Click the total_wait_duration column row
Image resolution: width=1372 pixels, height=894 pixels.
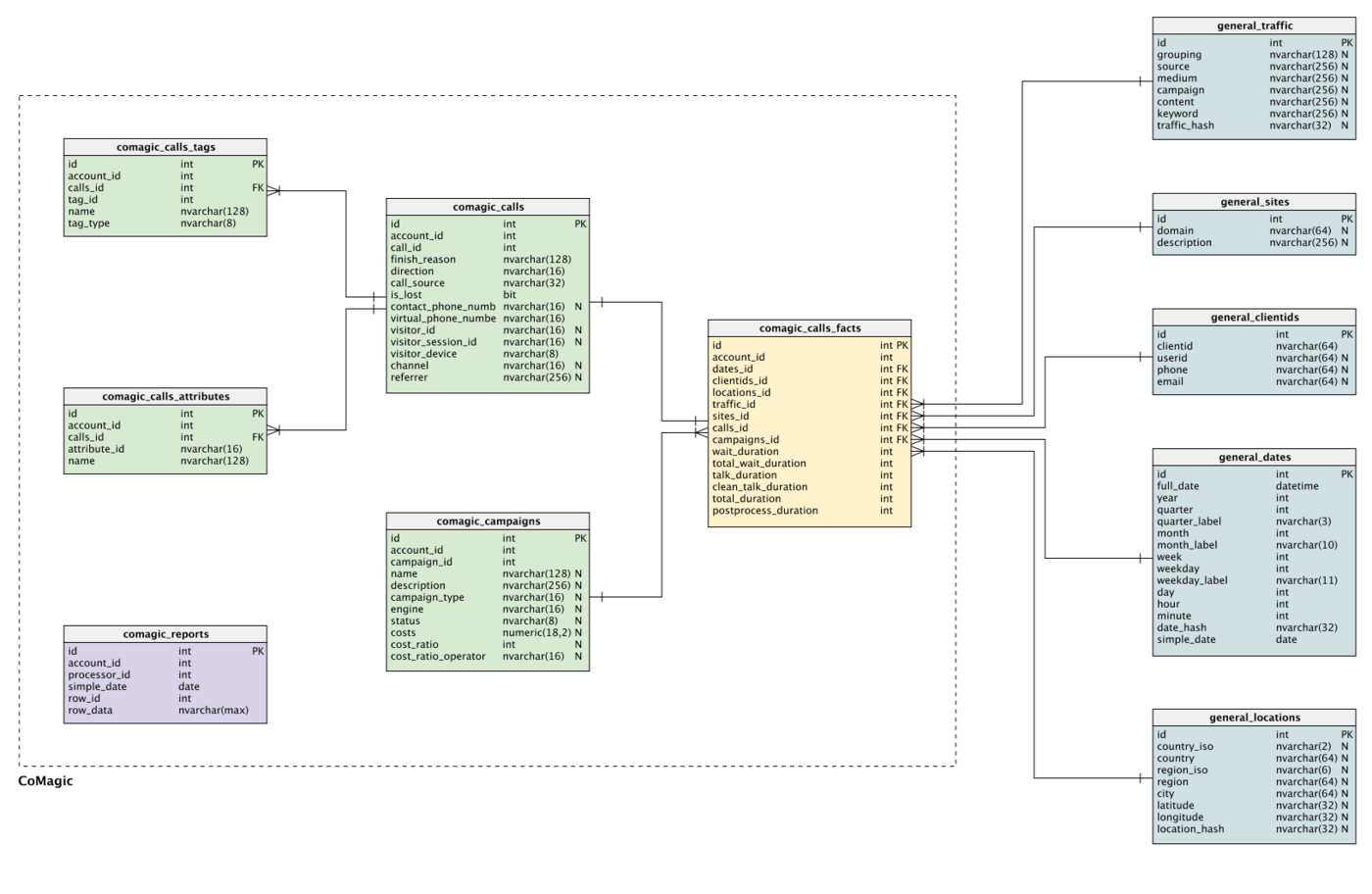(809, 464)
